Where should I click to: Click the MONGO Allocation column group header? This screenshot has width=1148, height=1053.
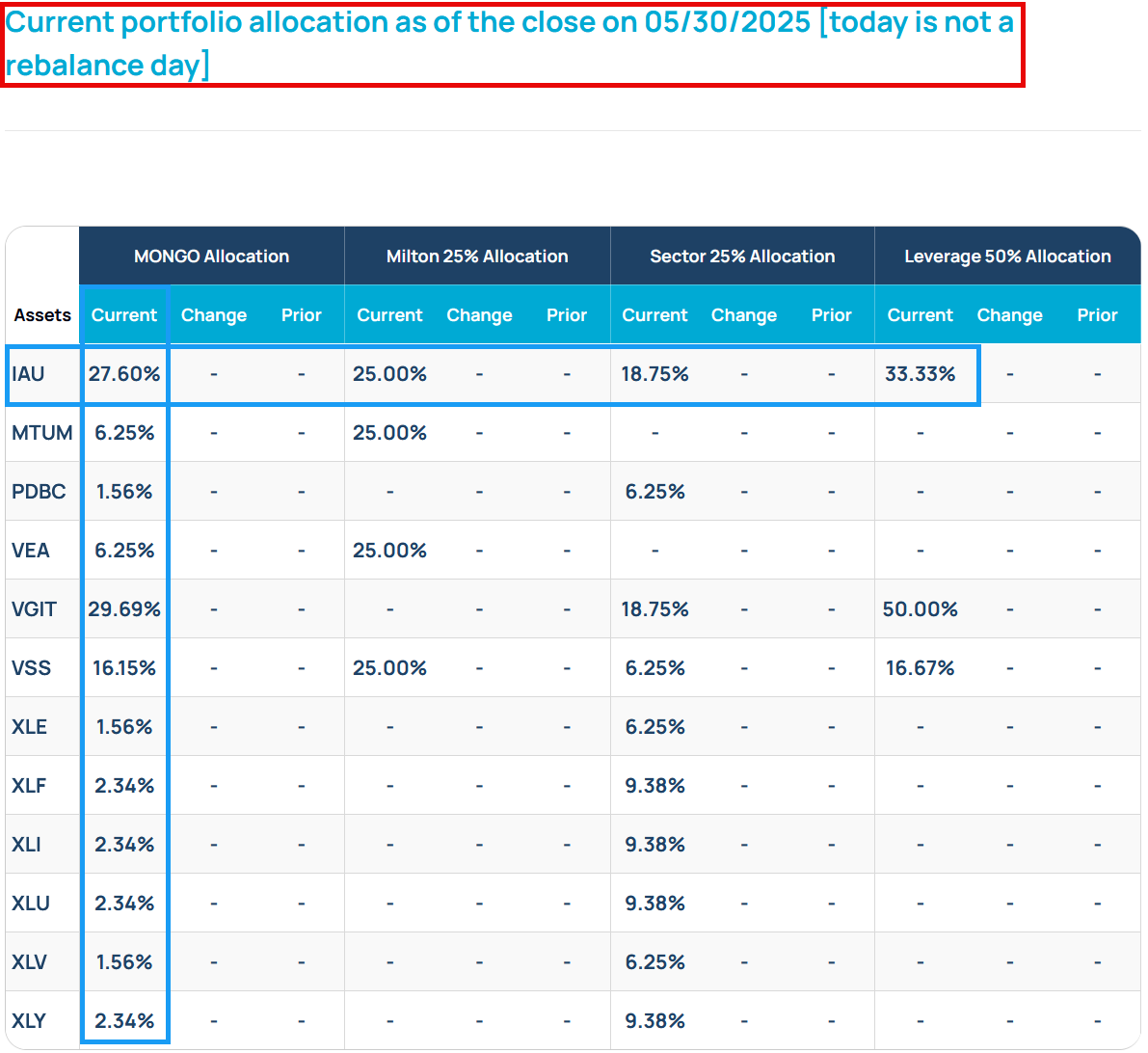tap(210, 256)
